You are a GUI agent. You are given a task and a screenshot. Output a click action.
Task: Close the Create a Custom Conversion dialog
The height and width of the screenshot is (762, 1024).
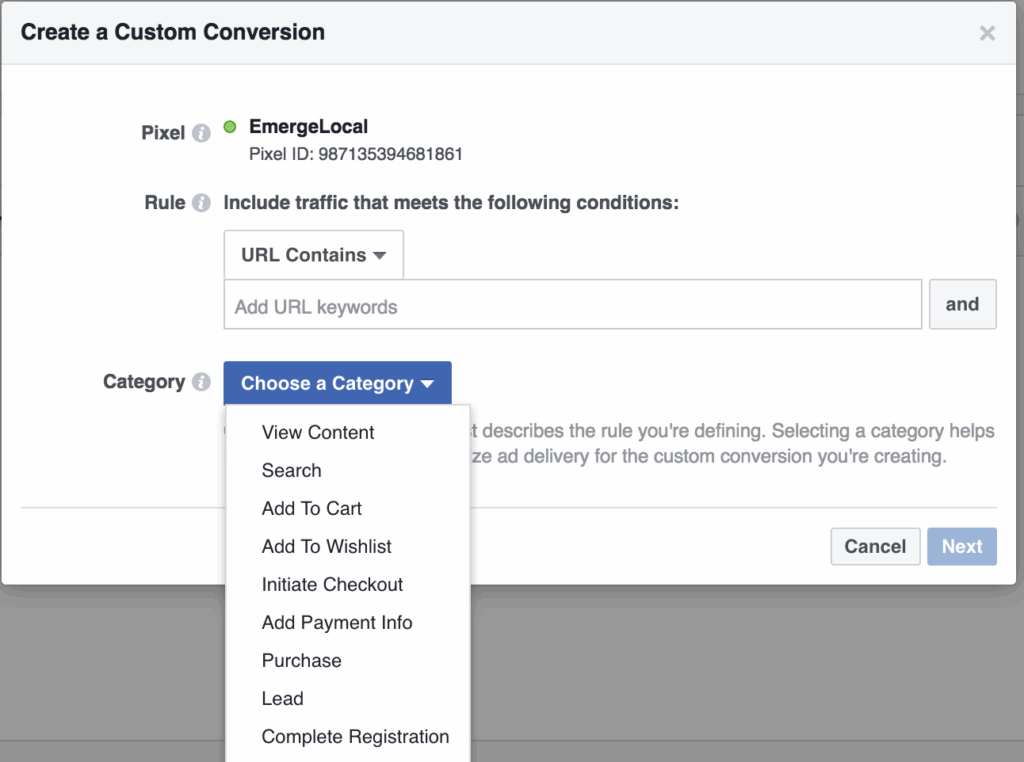pos(987,33)
